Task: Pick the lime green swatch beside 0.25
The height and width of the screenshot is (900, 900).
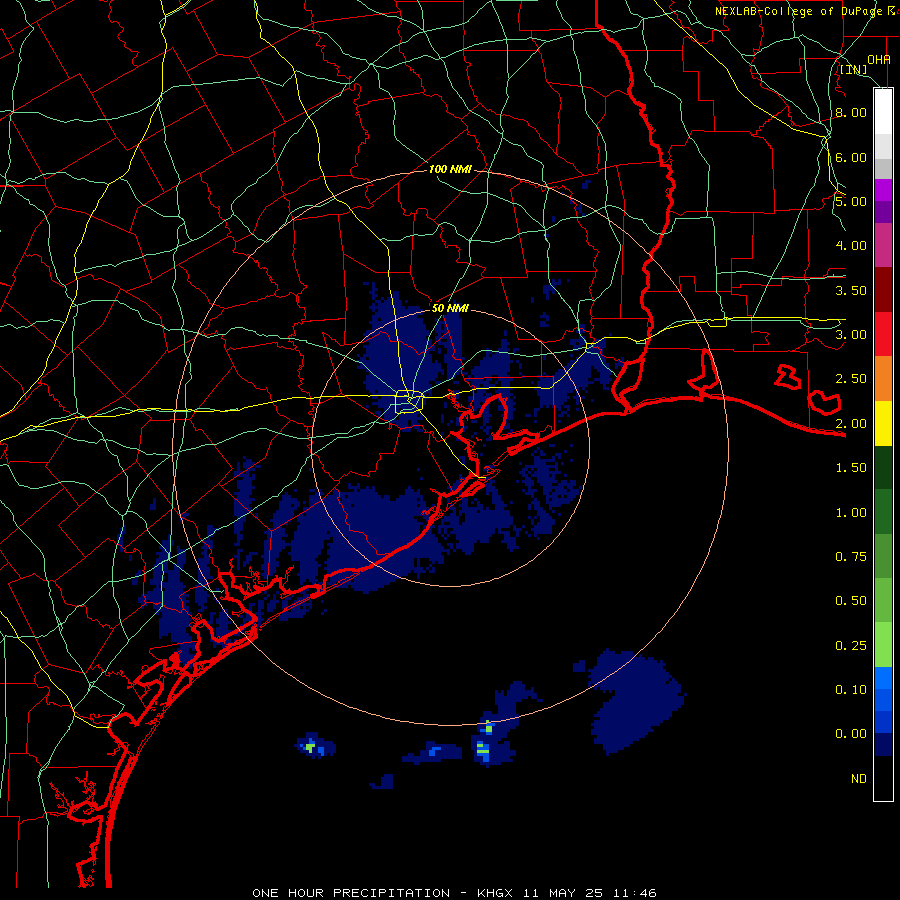Action: [883, 645]
